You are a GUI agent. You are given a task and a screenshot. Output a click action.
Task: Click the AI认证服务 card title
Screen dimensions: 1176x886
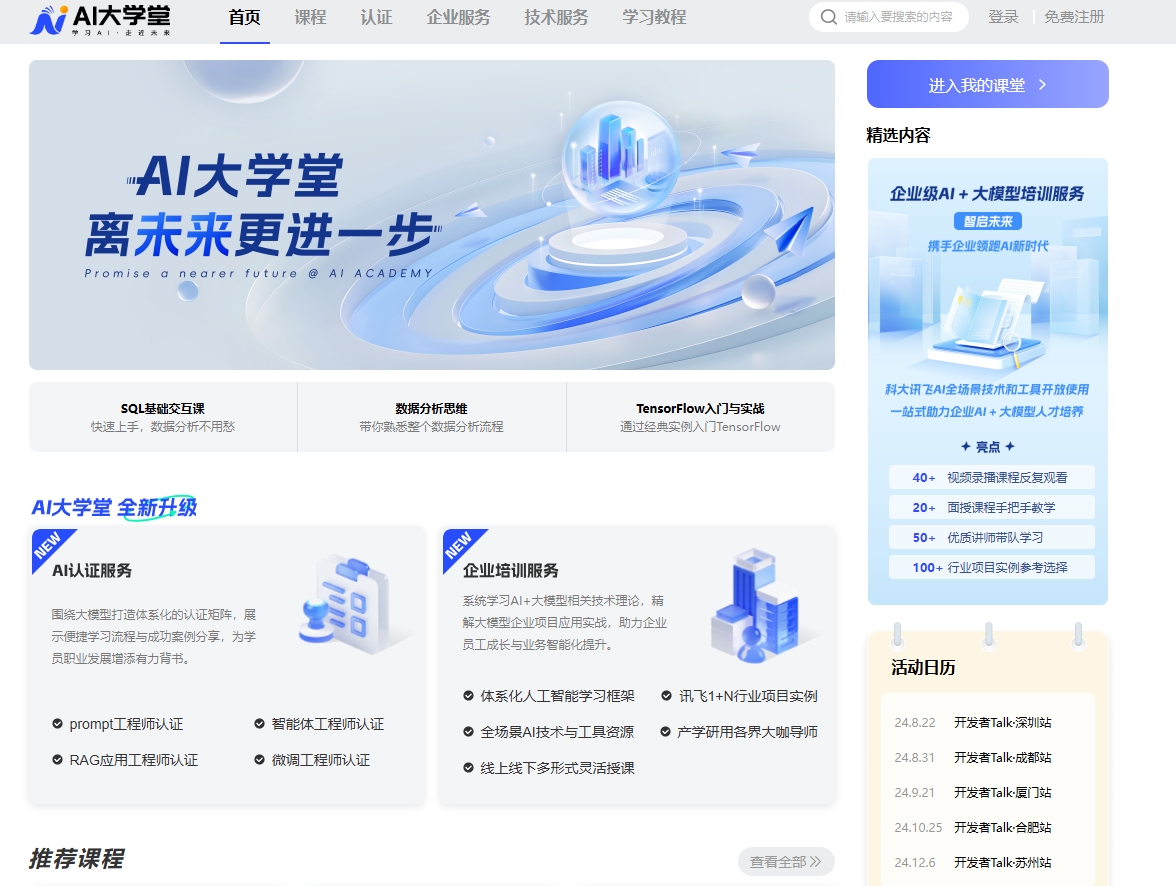click(x=92, y=571)
